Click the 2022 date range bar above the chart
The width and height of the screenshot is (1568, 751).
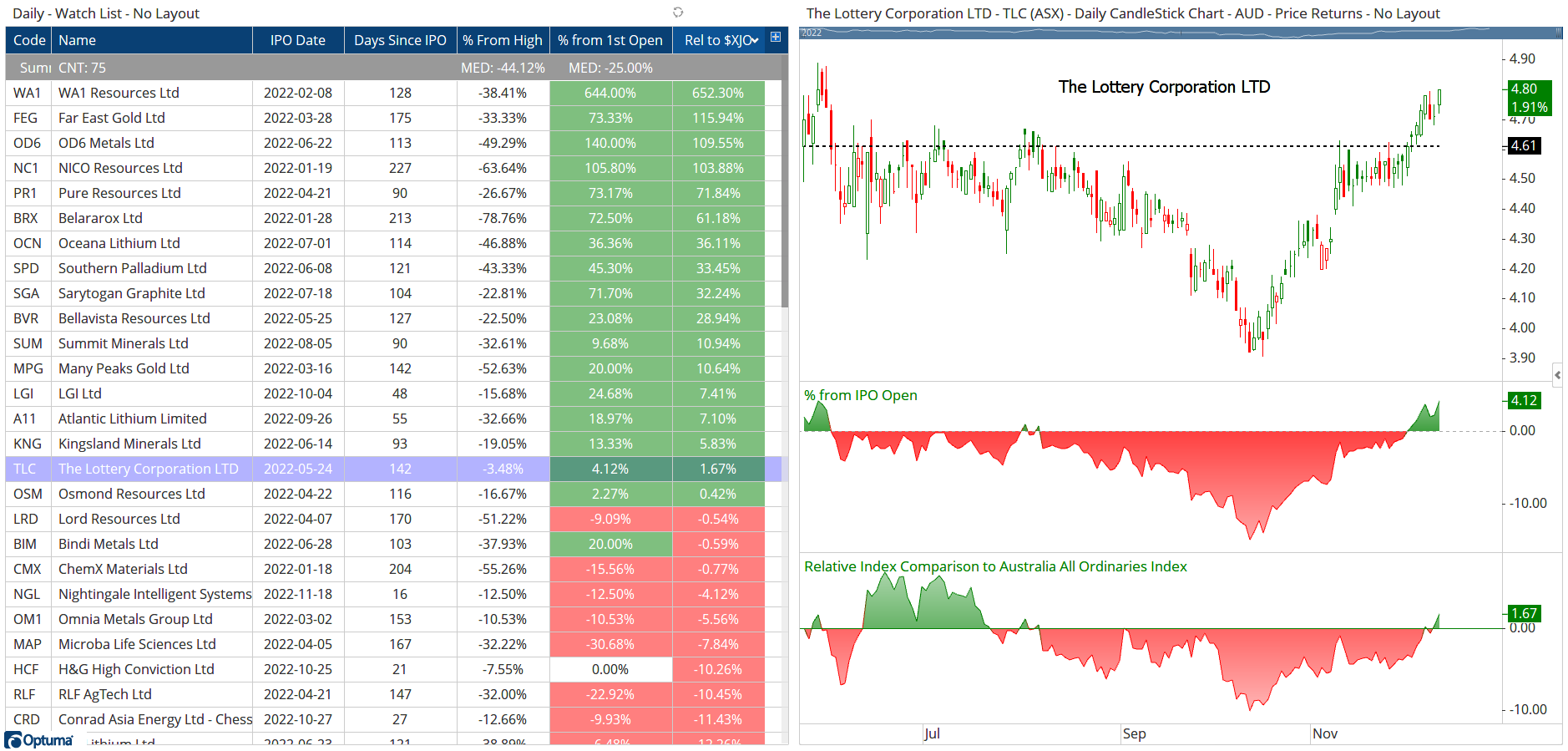click(1181, 33)
